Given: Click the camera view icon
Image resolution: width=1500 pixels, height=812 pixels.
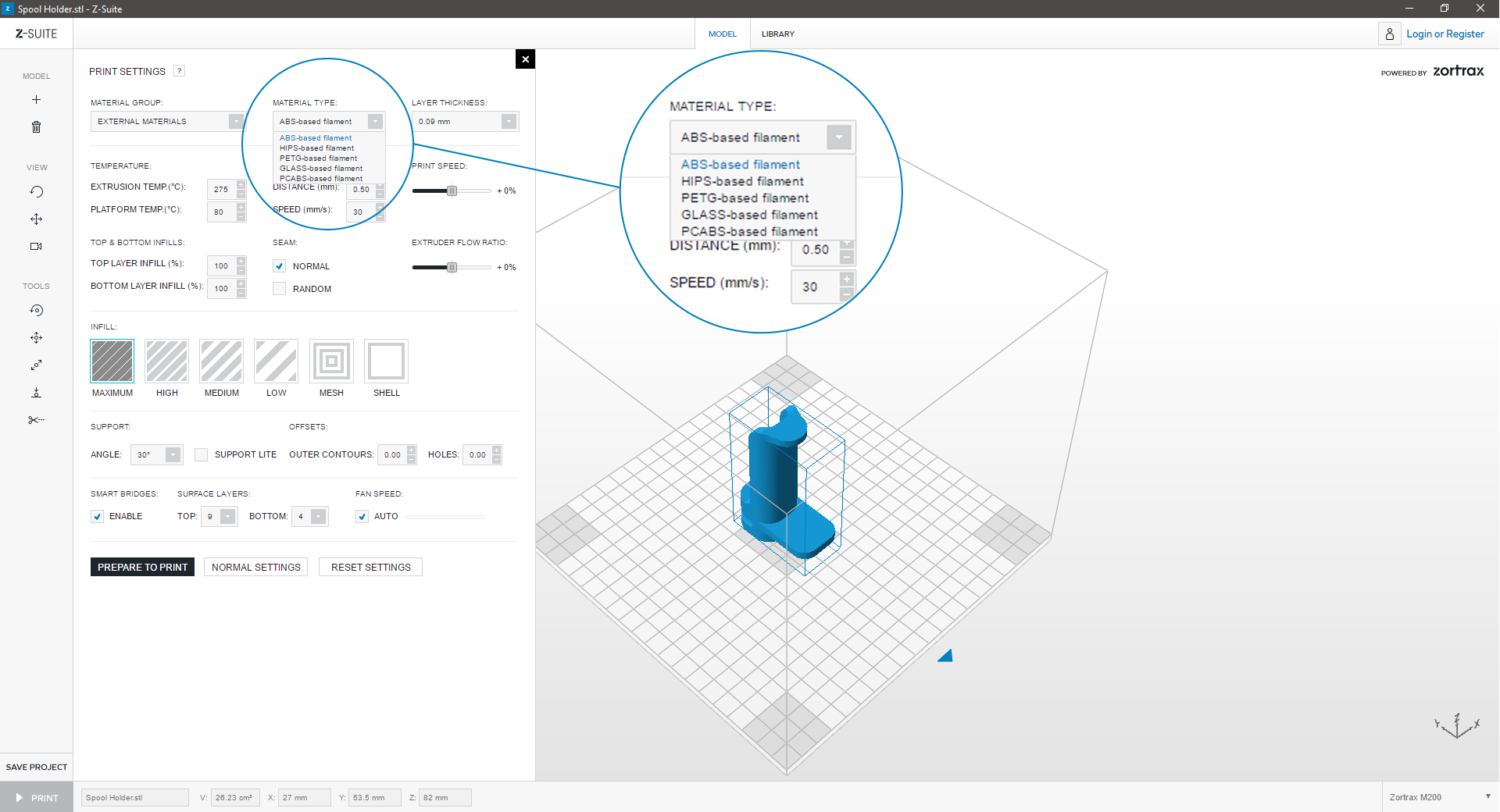Looking at the screenshot, I should pos(36,247).
